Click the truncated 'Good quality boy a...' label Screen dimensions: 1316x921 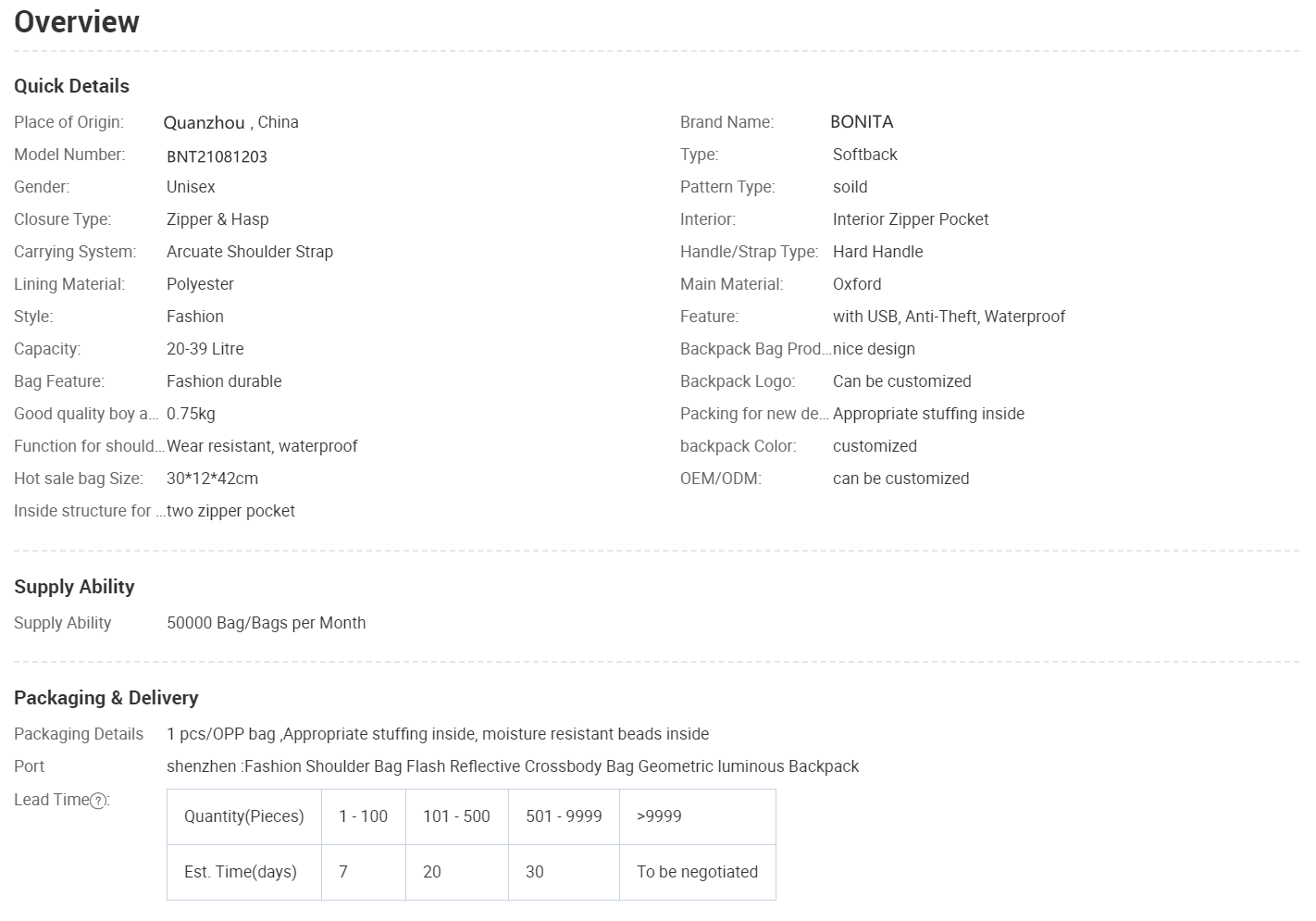tap(86, 414)
